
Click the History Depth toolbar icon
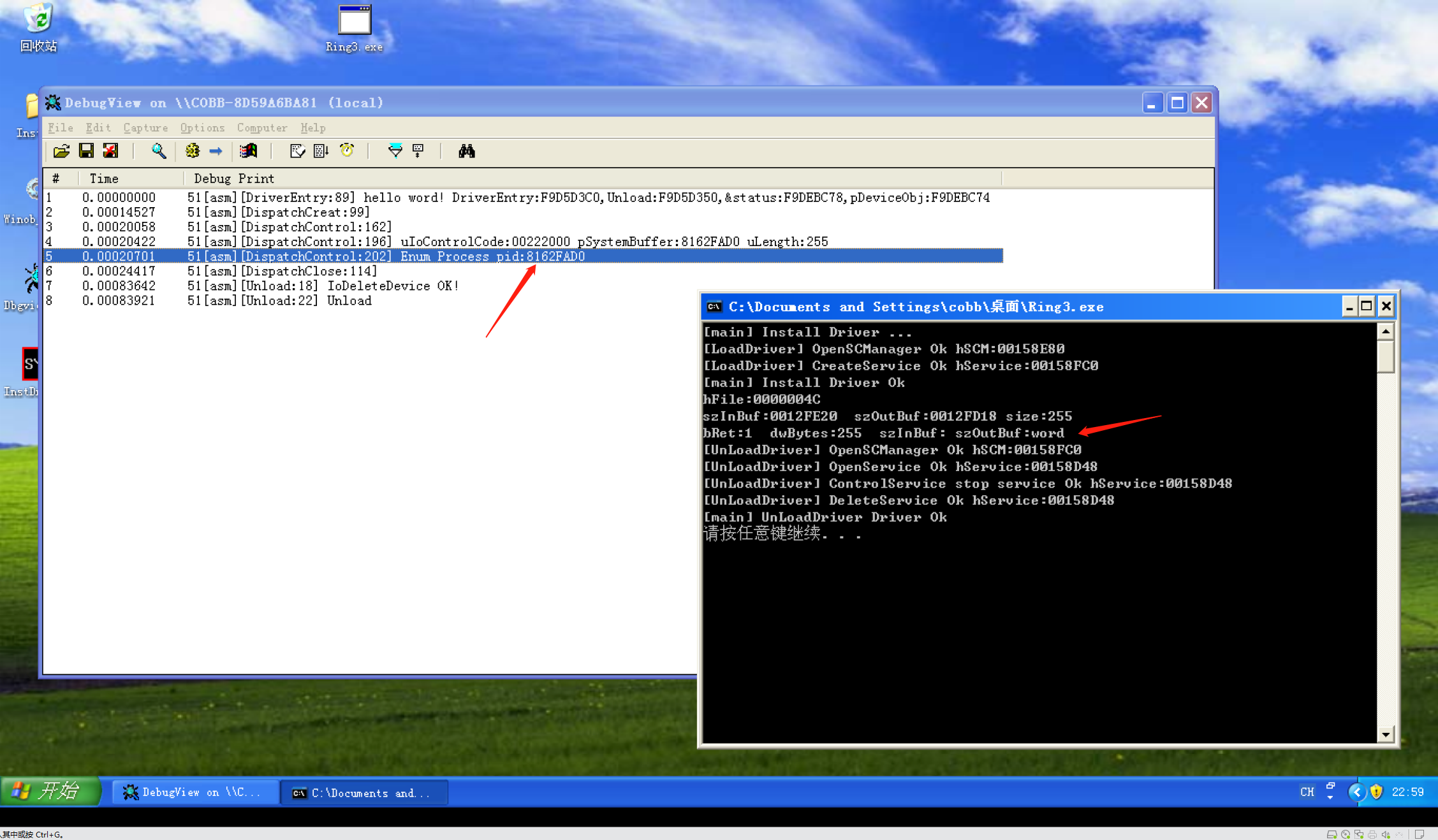point(418,151)
